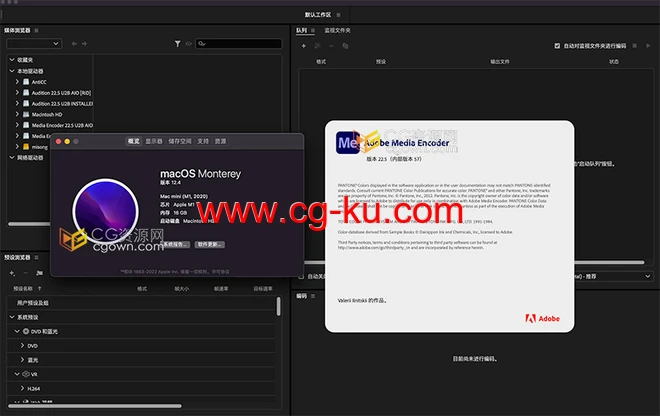The height and width of the screenshot is (416, 660).
Task: Select 显示器 tab in About This Mac
Action: 154,141
